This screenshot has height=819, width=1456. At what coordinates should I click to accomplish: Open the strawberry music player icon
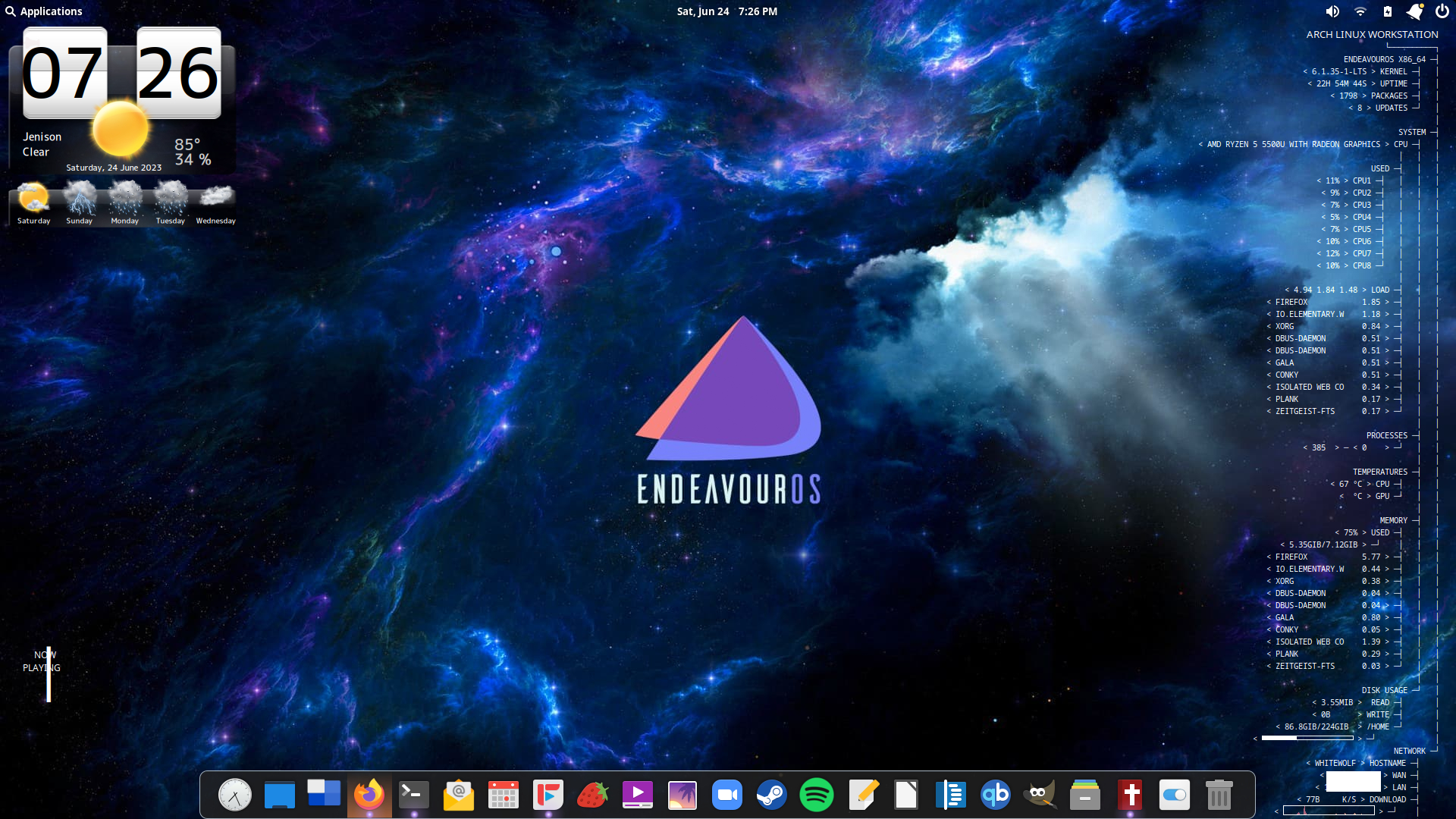point(592,795)
